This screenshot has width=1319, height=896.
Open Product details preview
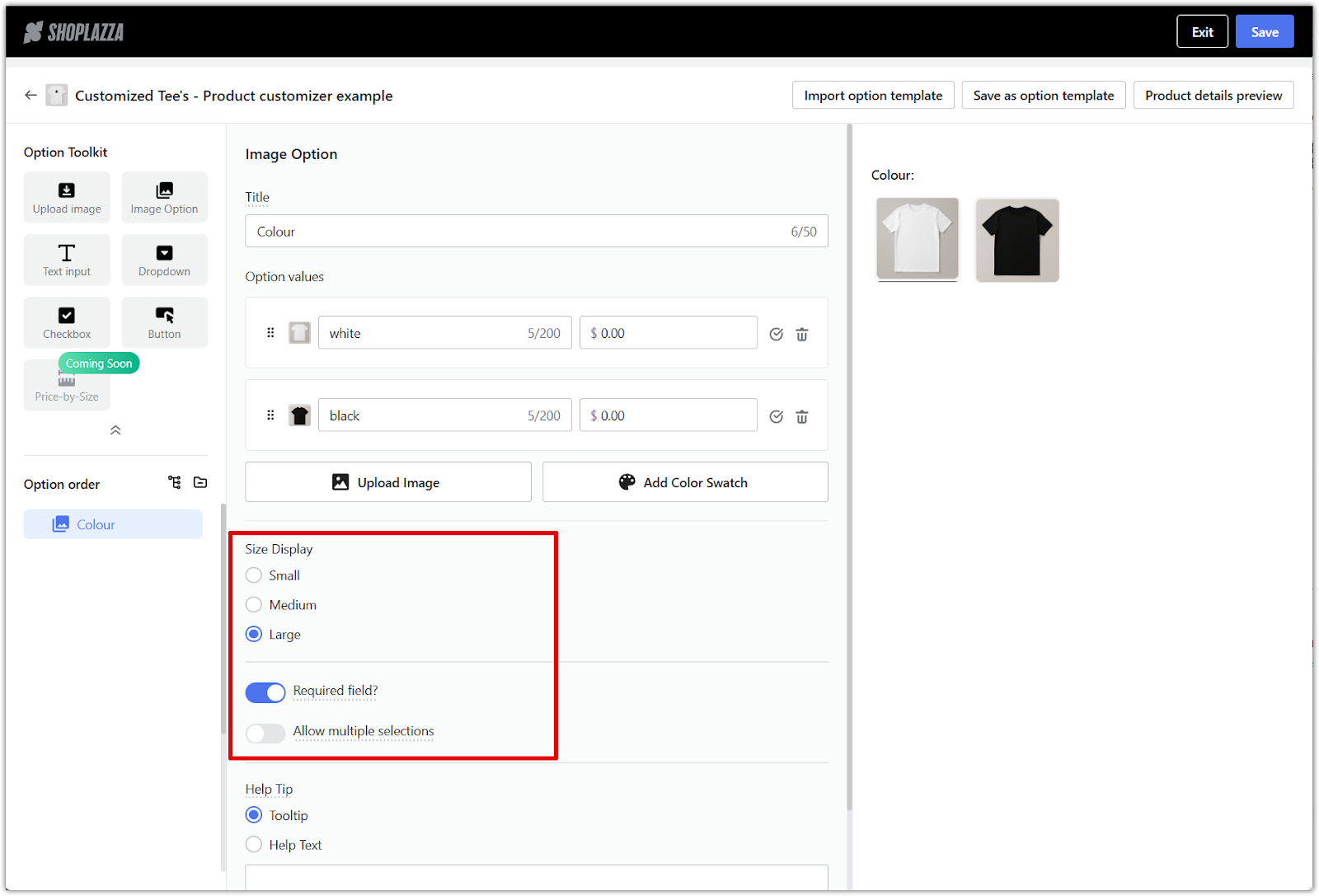[1213, 95]
